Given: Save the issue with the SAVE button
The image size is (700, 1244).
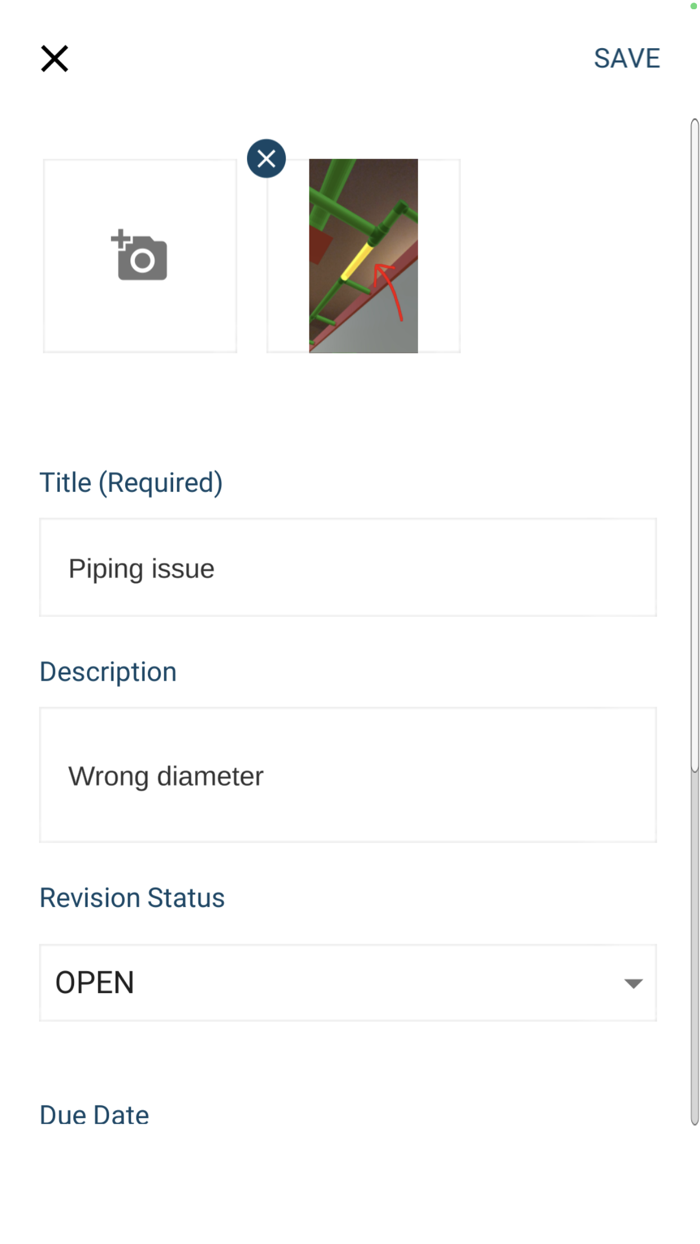Looking at the screenshot, I should tap(627, 59).
